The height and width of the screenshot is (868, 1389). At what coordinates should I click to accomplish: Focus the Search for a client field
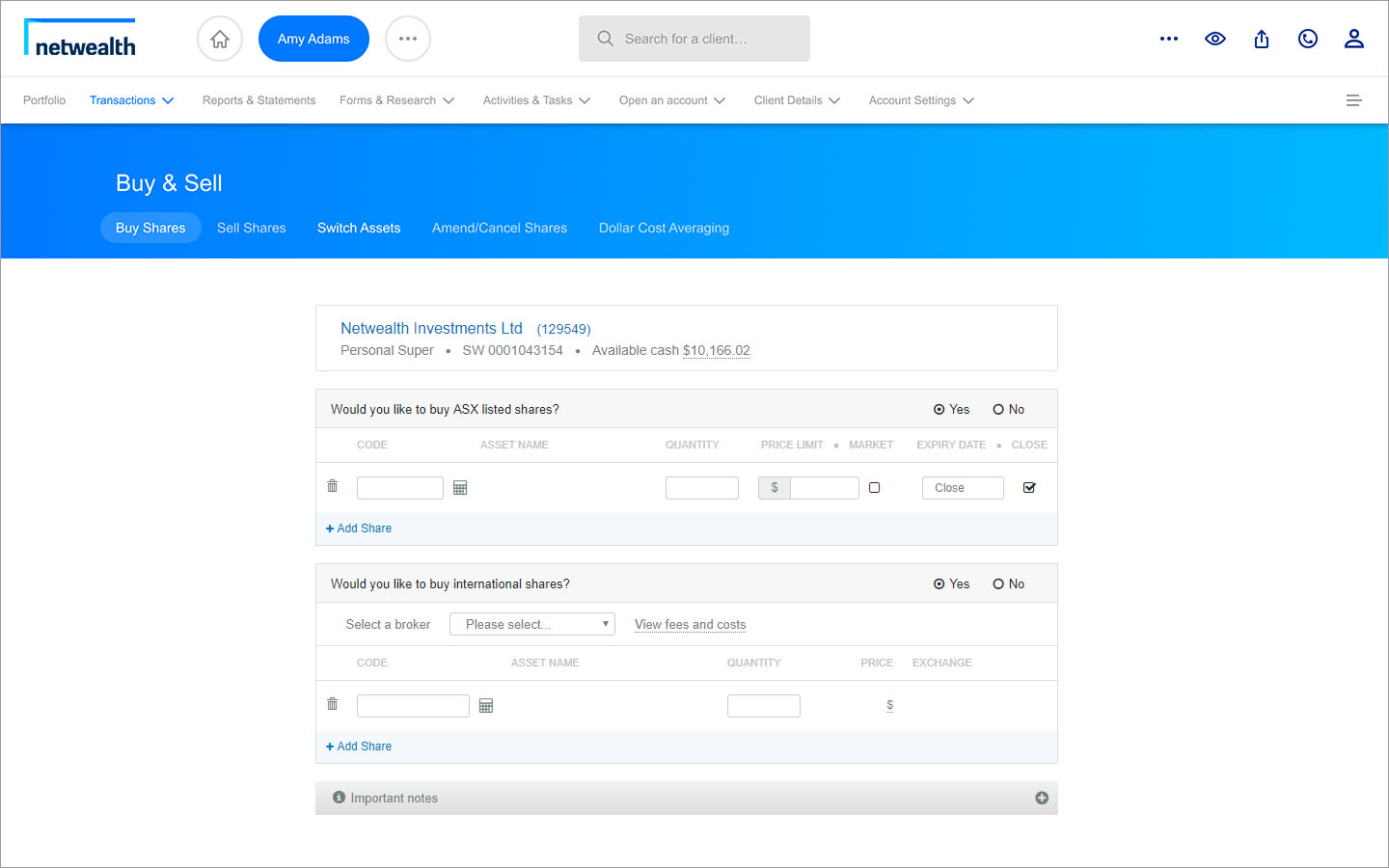[x=694, y=39]
